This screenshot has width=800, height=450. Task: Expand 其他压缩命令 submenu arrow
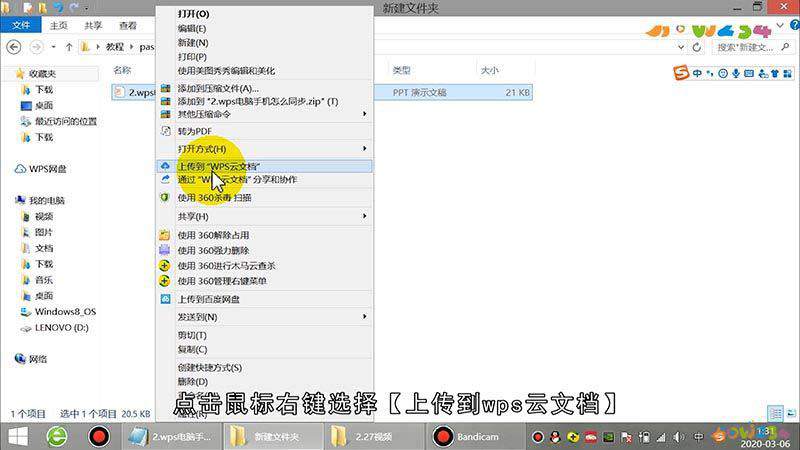tap(364, 114)
